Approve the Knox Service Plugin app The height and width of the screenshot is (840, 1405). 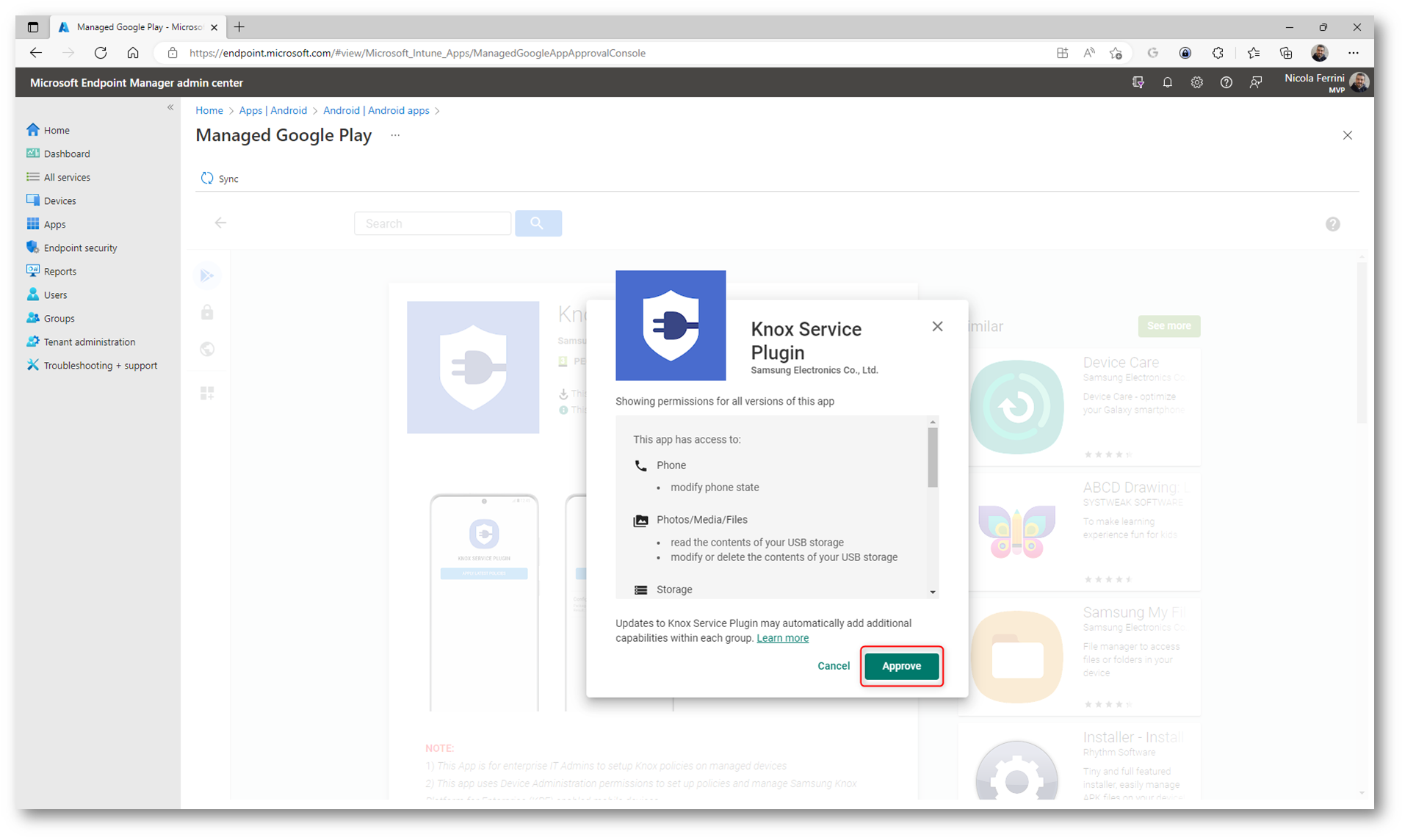(901, 666)
